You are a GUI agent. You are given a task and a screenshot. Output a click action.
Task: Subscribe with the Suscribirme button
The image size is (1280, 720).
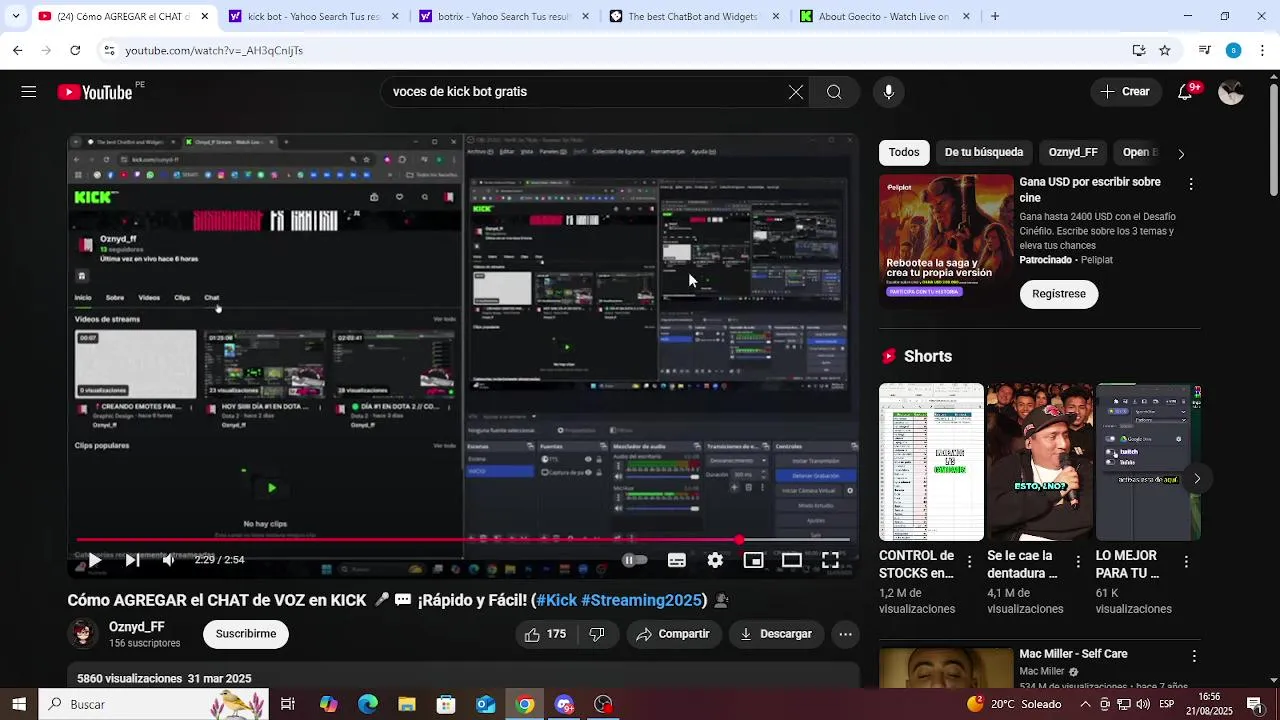[x=246, y=634]
